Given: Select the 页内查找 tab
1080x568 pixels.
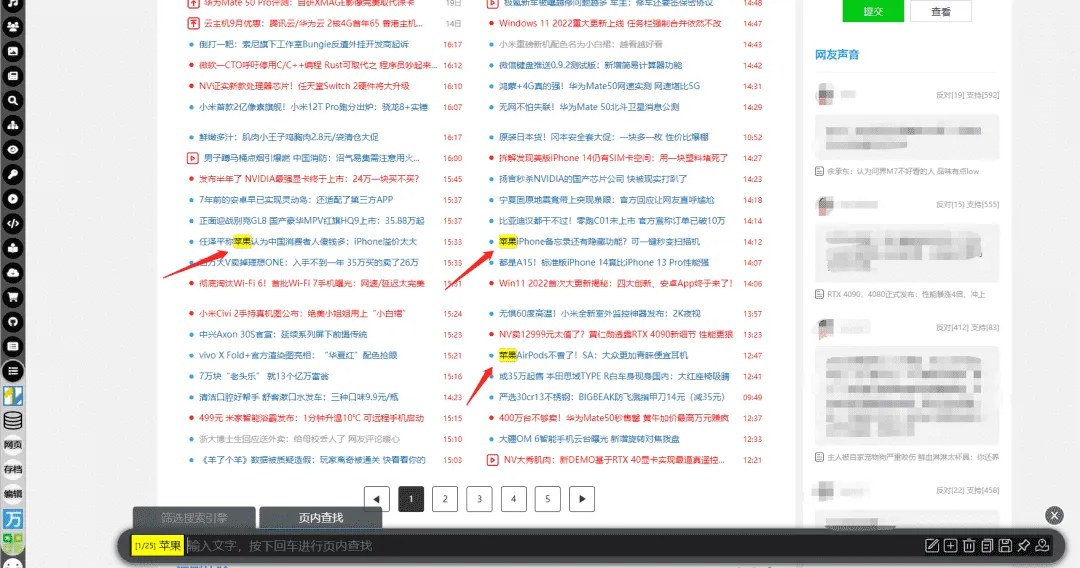Looking at the screenshot, I should [320, 518].
